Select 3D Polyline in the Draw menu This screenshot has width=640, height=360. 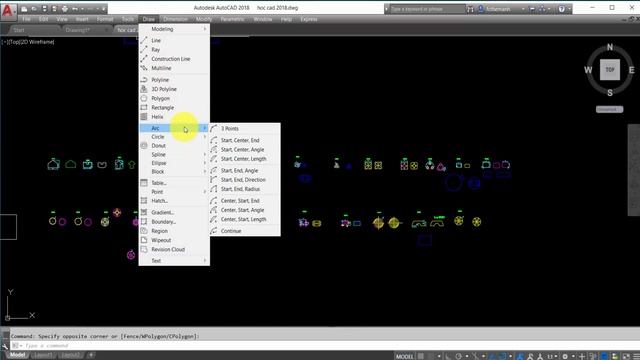[x=174, y=89]
